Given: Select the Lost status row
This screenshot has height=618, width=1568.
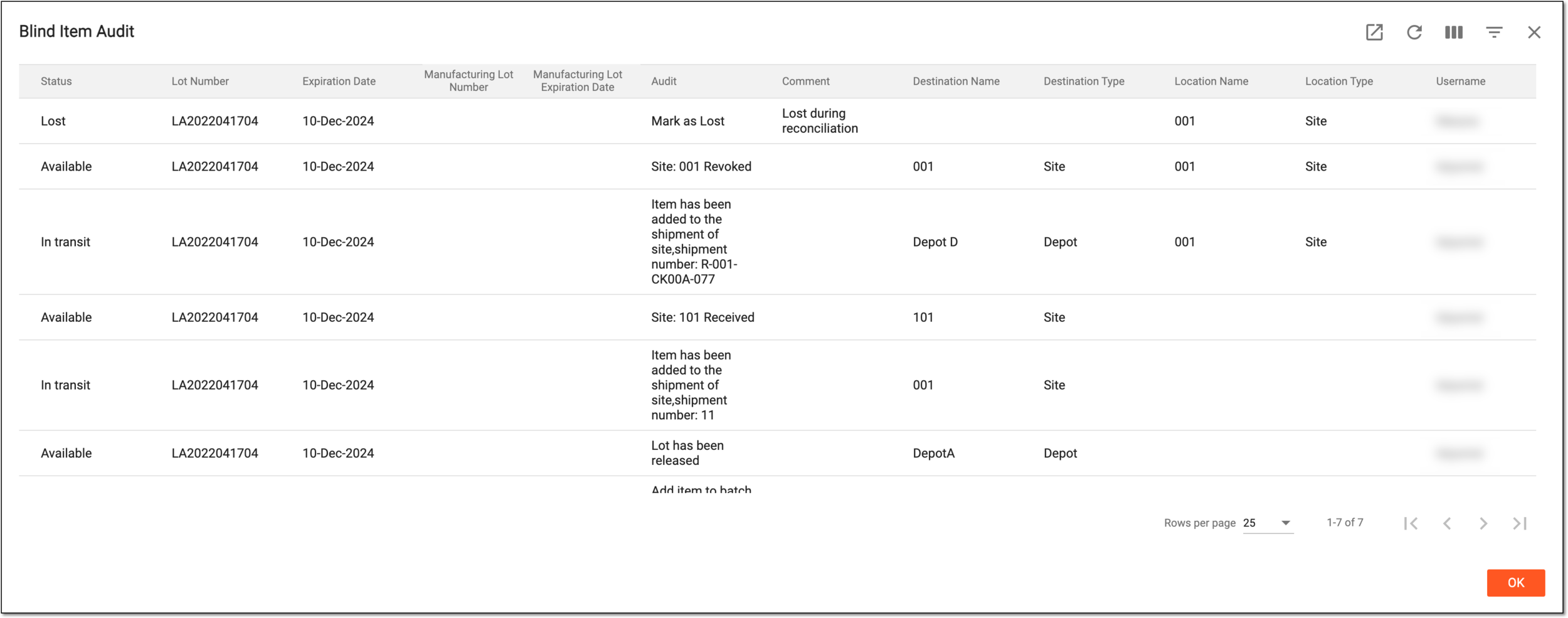Looking at the screenshot, I should [x=777, y=121].
